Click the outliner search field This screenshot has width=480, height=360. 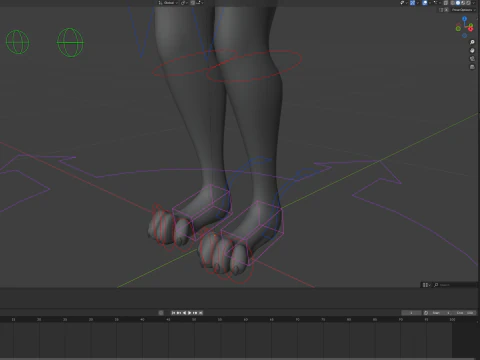(455, 285)
